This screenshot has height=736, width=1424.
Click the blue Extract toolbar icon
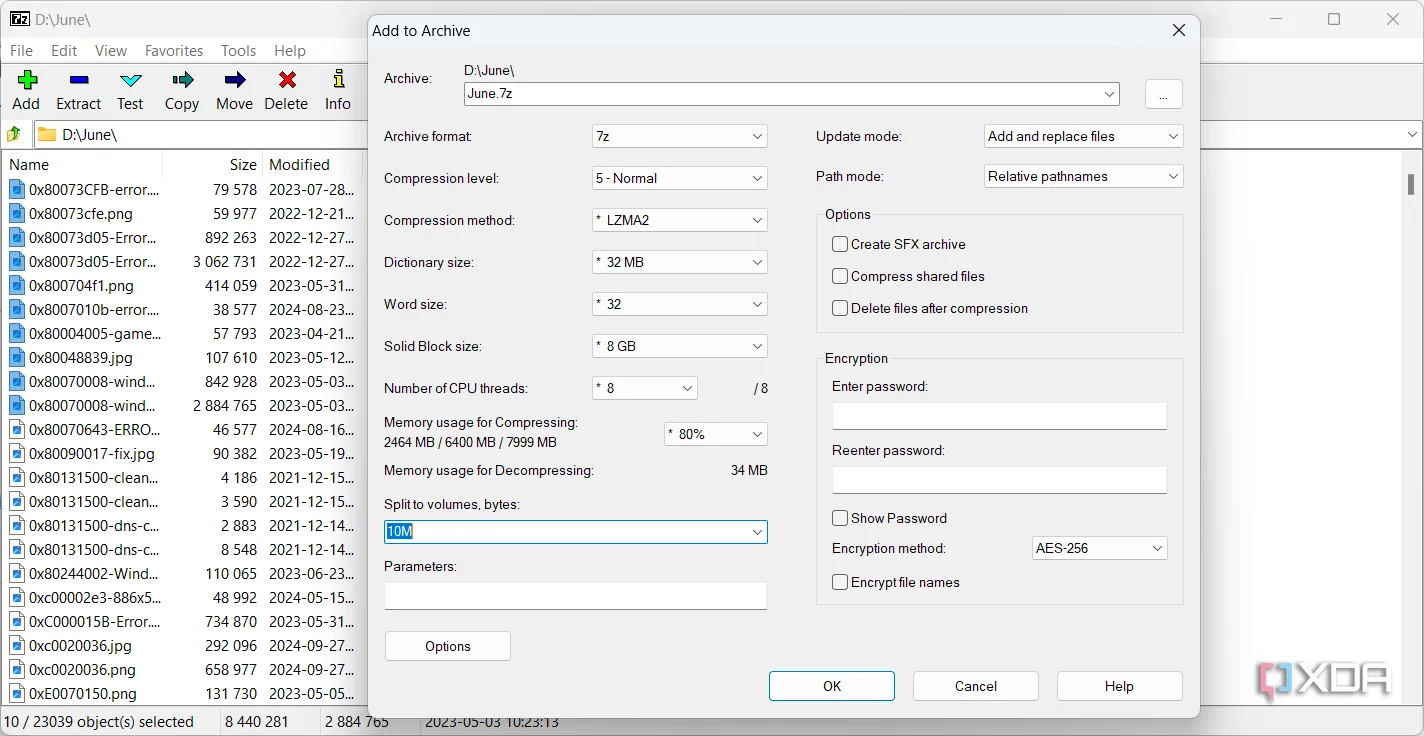pyautogui.click(x=78, y=81)
